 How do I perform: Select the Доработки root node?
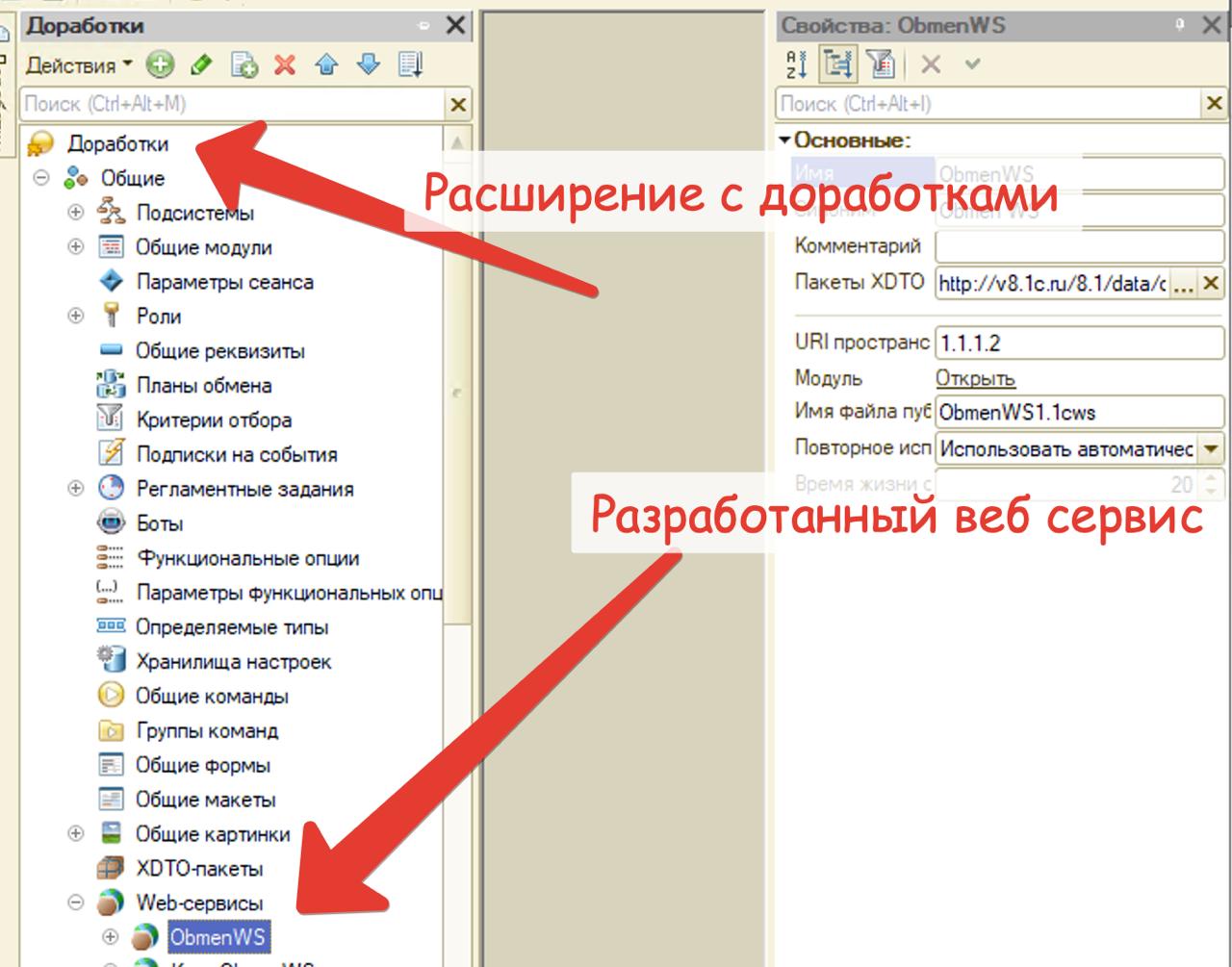117,144
